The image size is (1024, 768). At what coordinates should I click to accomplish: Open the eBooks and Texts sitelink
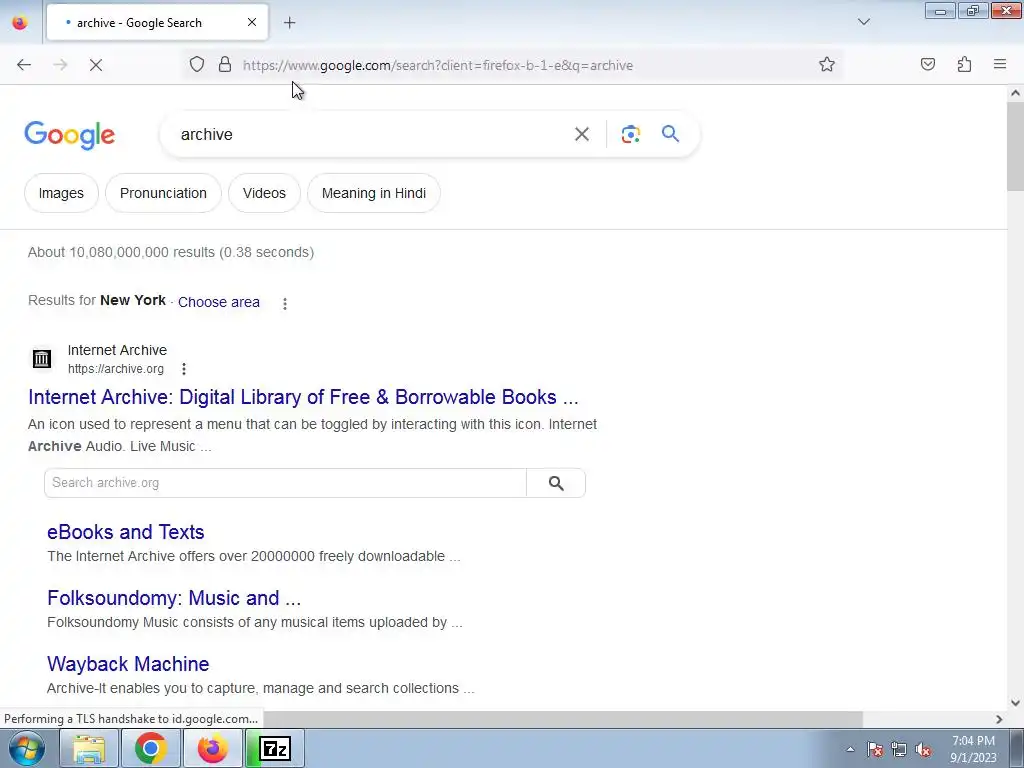125,532
